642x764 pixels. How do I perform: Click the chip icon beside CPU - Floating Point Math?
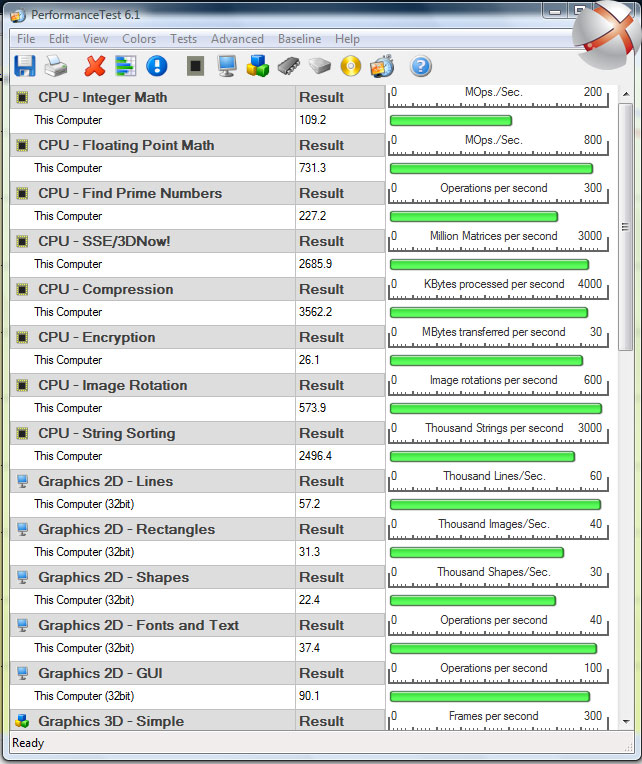(x=22, y=145)
